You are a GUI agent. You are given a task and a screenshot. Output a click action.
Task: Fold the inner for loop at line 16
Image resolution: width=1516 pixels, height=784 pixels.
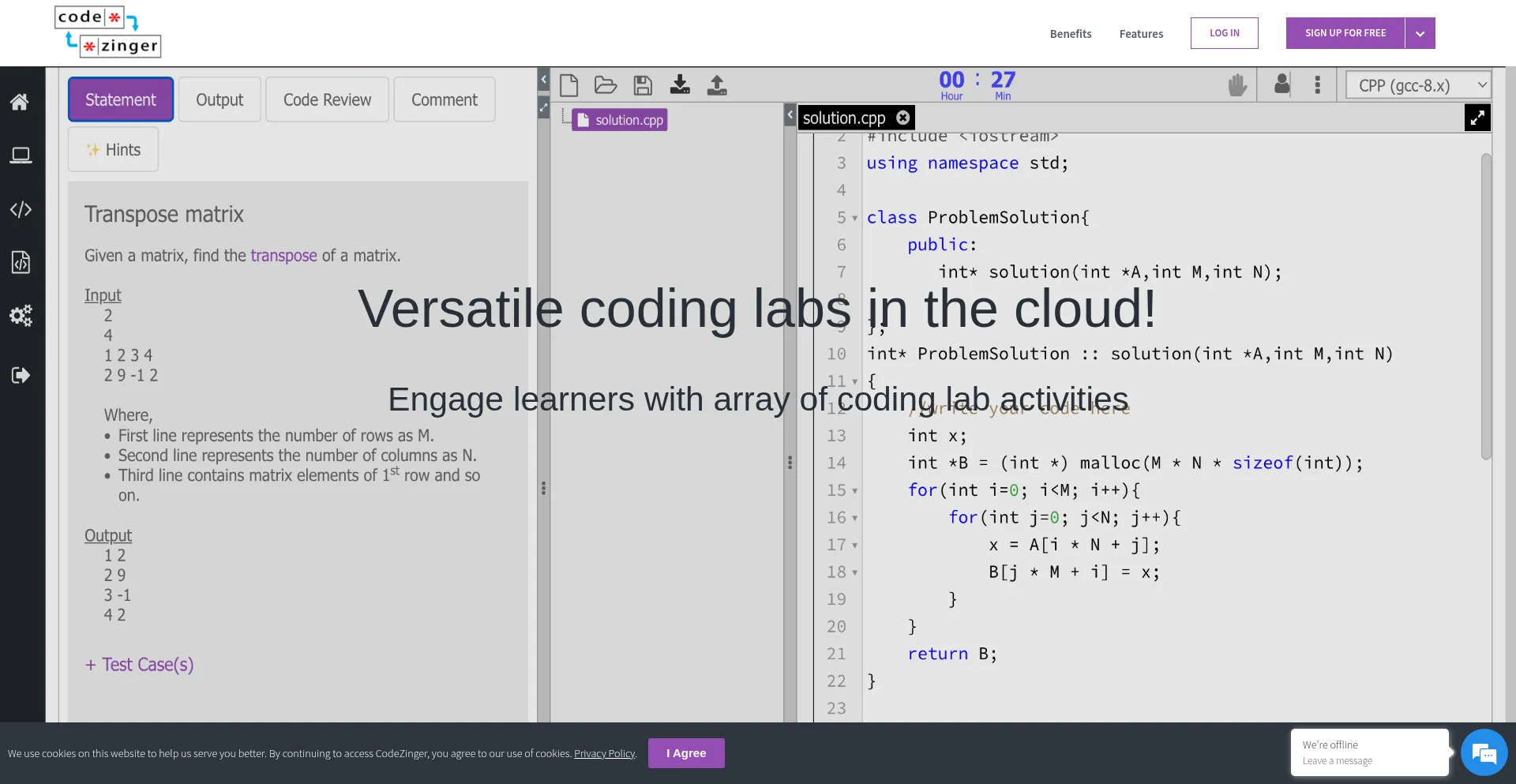click(x=854, y=519)
